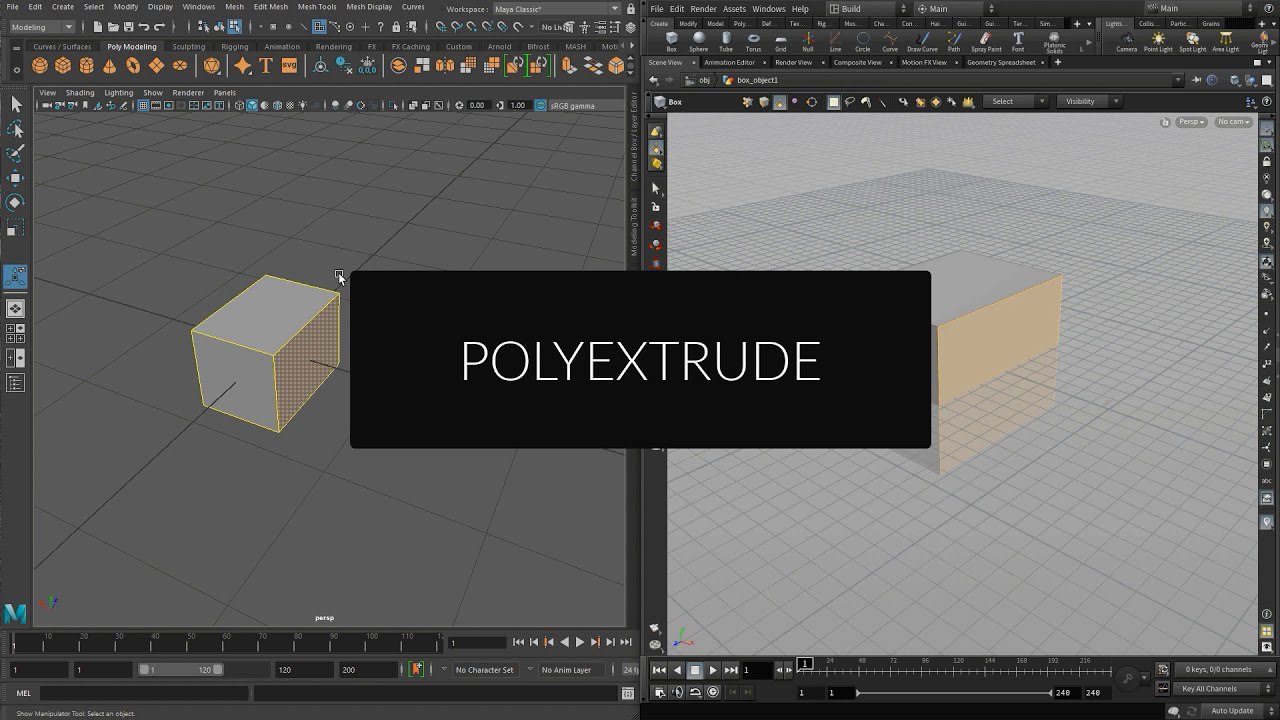Create a Box from Houdini shelf
Viewport: 1280px width, 720px height.
click(x=671, y=42)
